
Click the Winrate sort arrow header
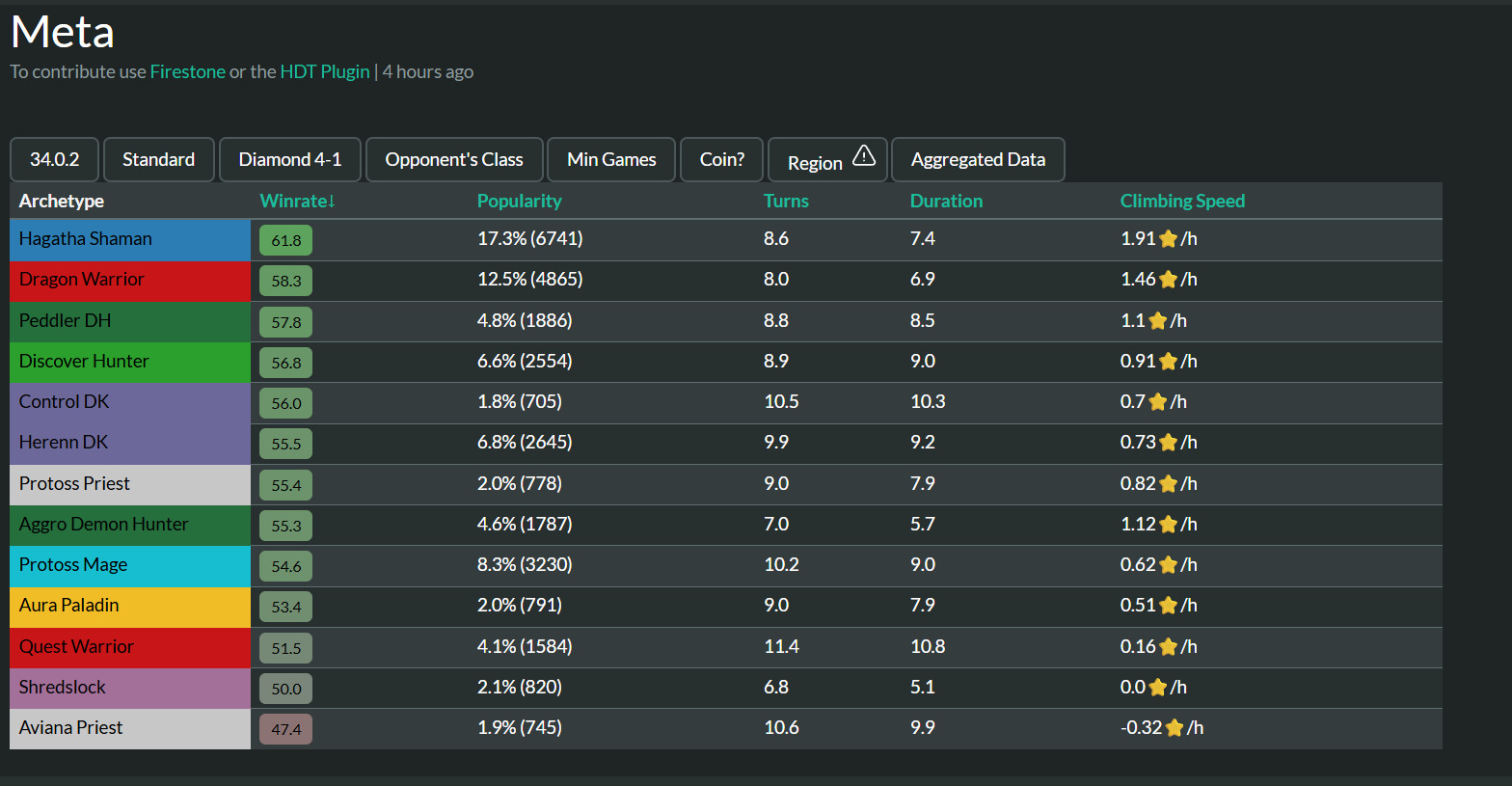297,201
